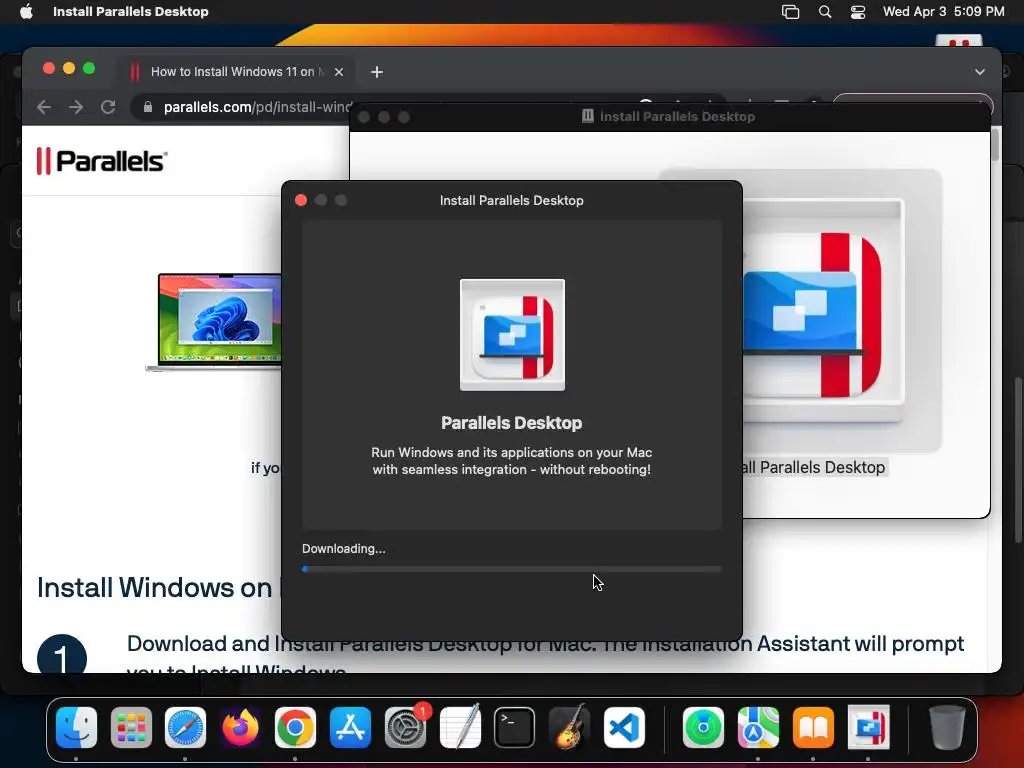View site security lock info

pyautogui.click(x=148, y=106)
